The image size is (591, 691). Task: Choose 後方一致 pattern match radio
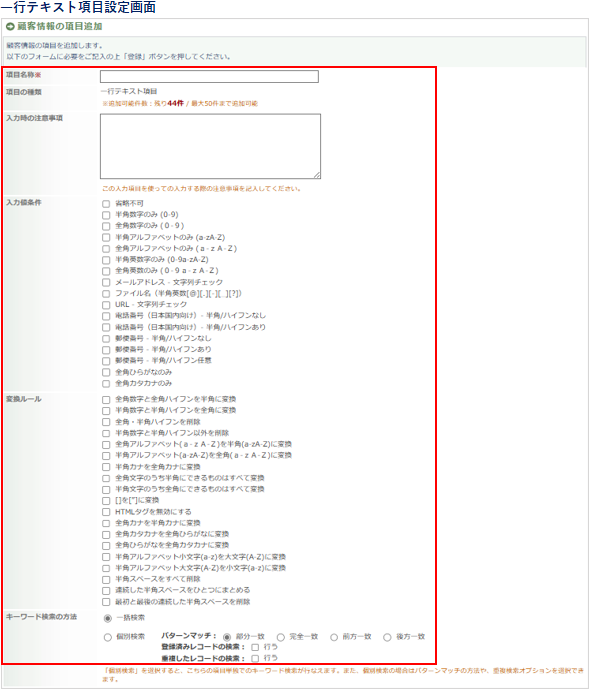[x=387, y=637]
